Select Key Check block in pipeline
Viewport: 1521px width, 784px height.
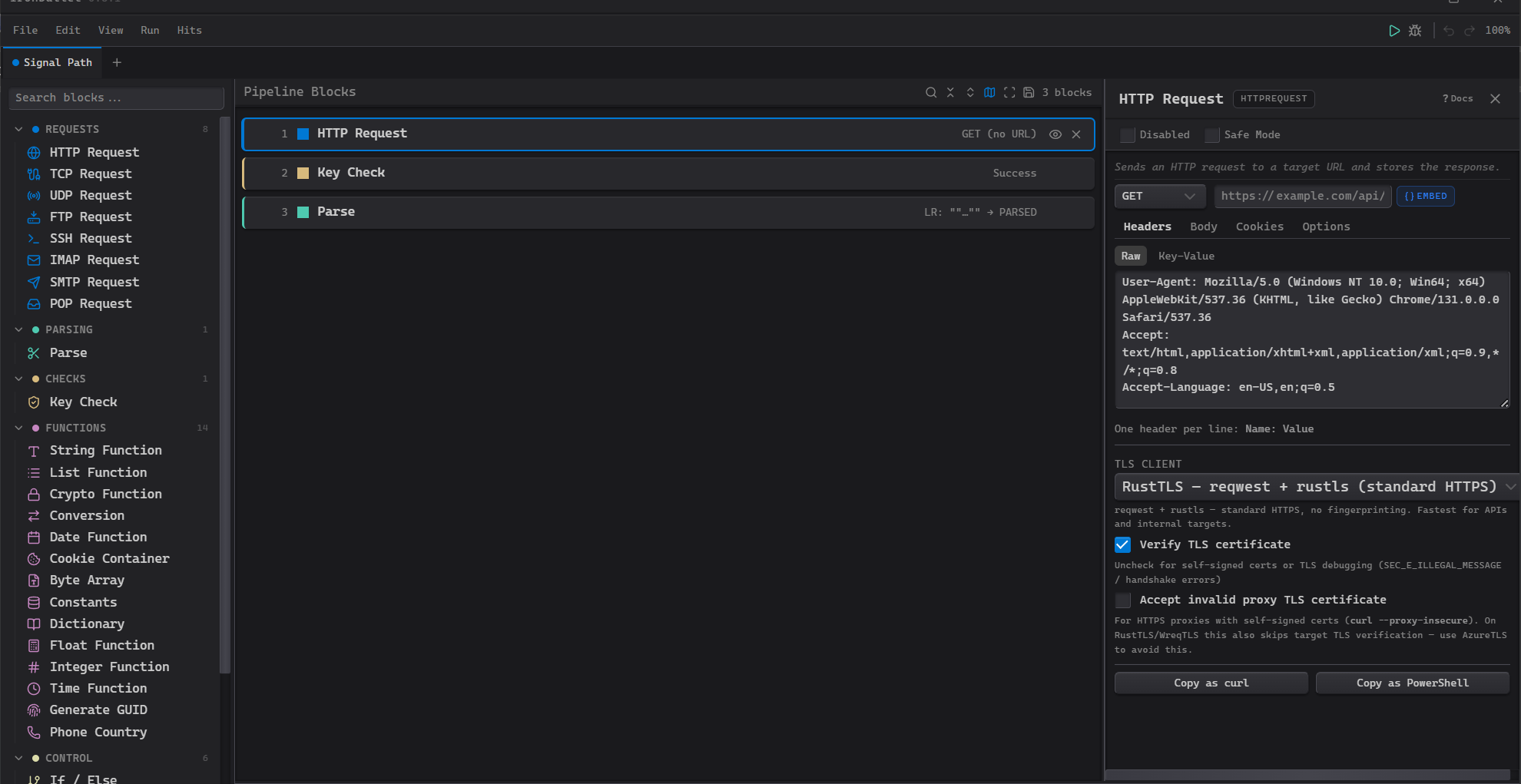pyautogui.click(x=668, y=173)
